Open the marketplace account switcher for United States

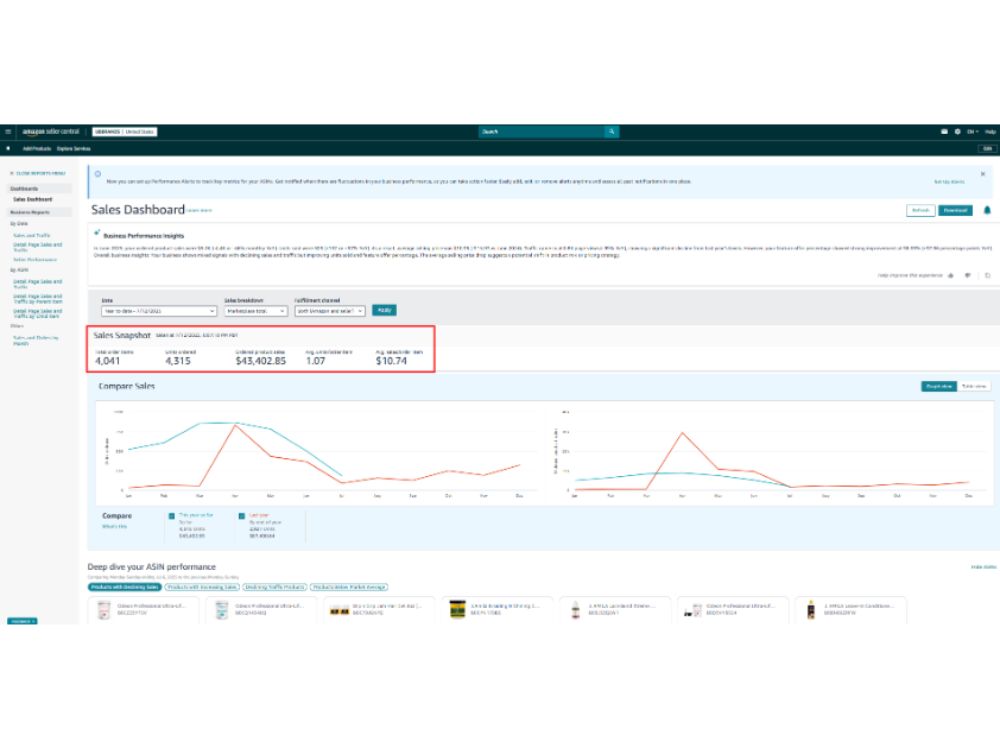(125, 132)
